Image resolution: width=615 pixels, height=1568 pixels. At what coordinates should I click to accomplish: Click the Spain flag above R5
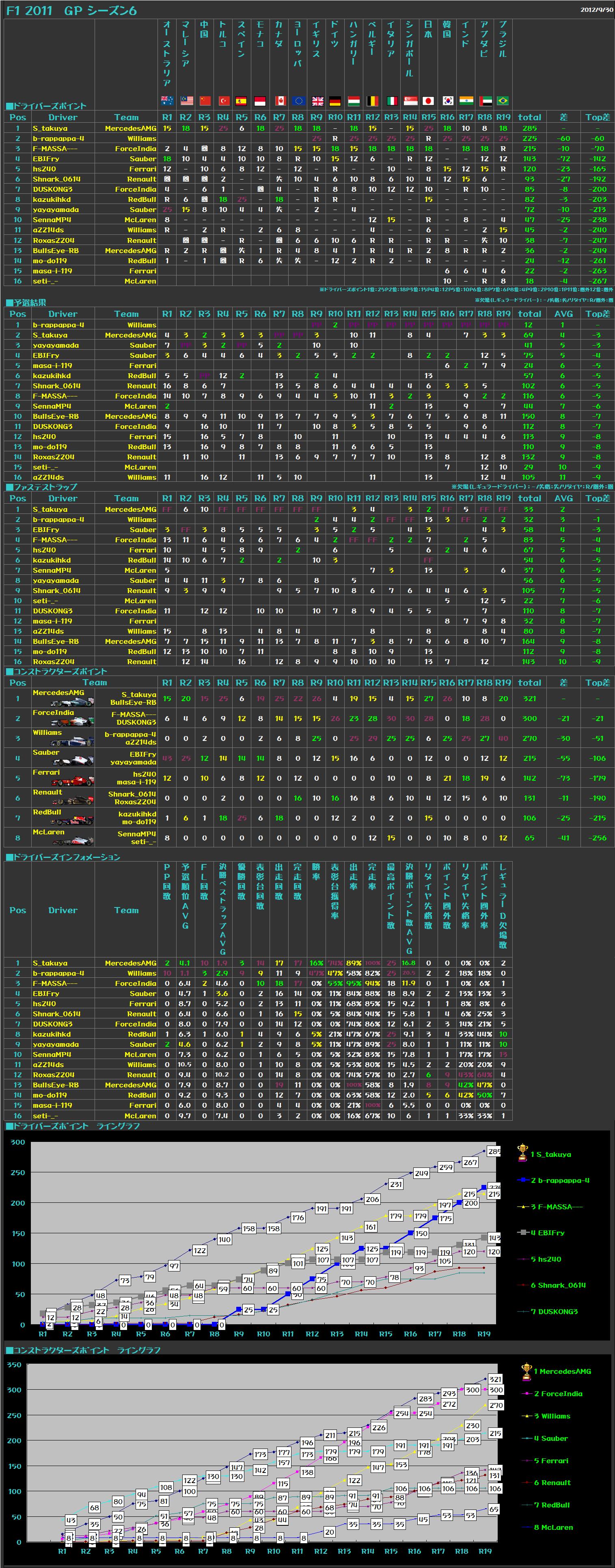[242, 100]
